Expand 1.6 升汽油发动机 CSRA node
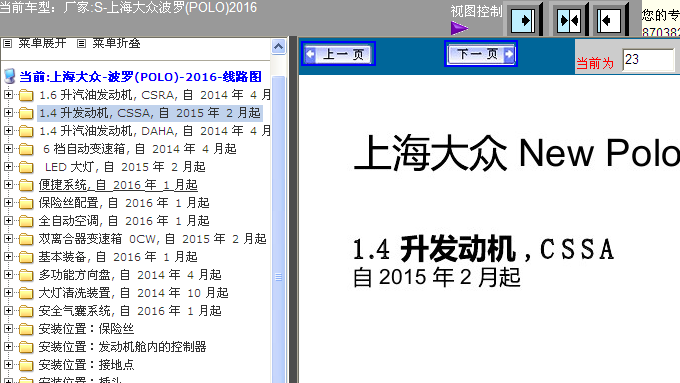This screenshot has height=383, width=680. pos(8,94)
